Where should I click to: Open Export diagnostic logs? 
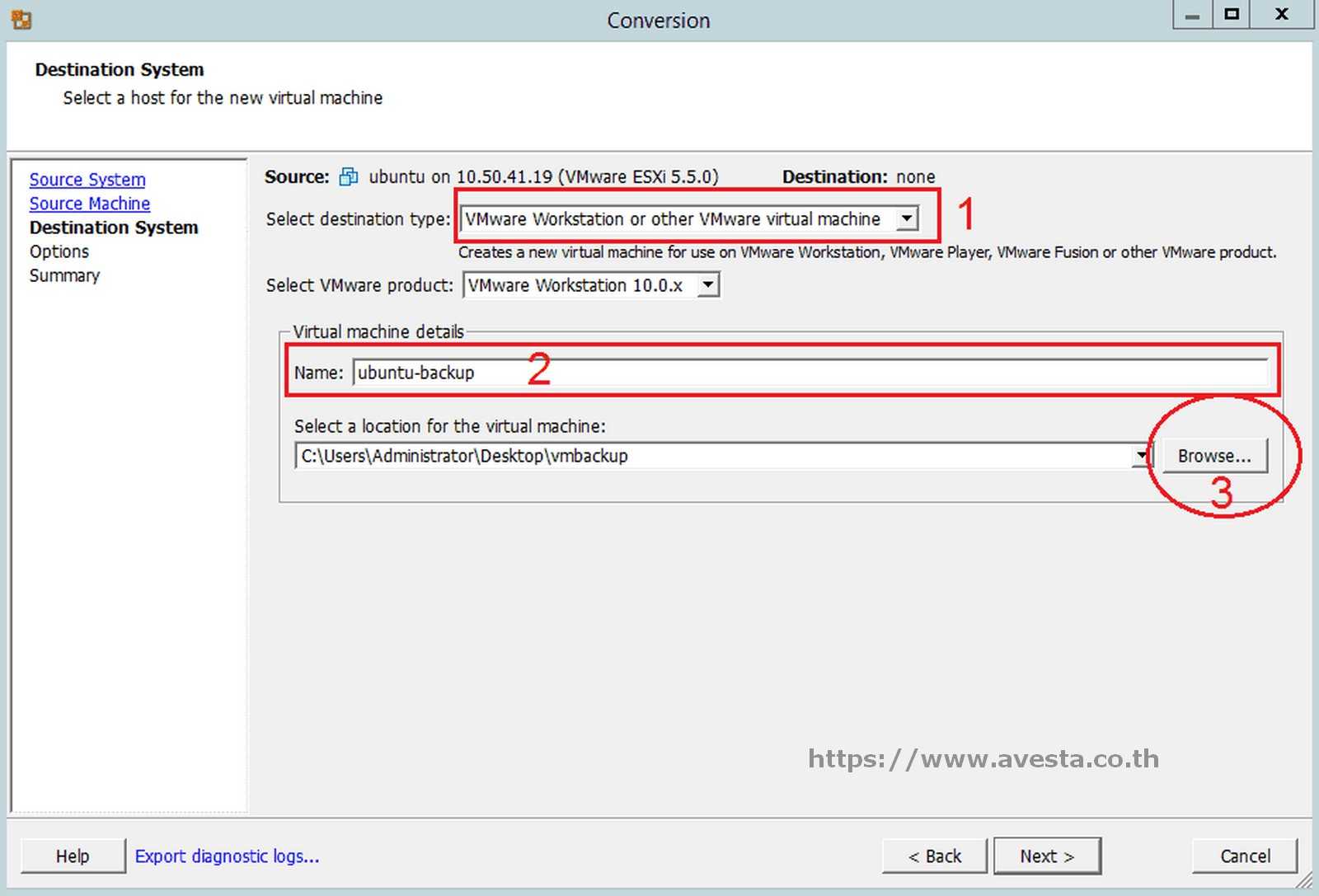[x=228, y=856]
